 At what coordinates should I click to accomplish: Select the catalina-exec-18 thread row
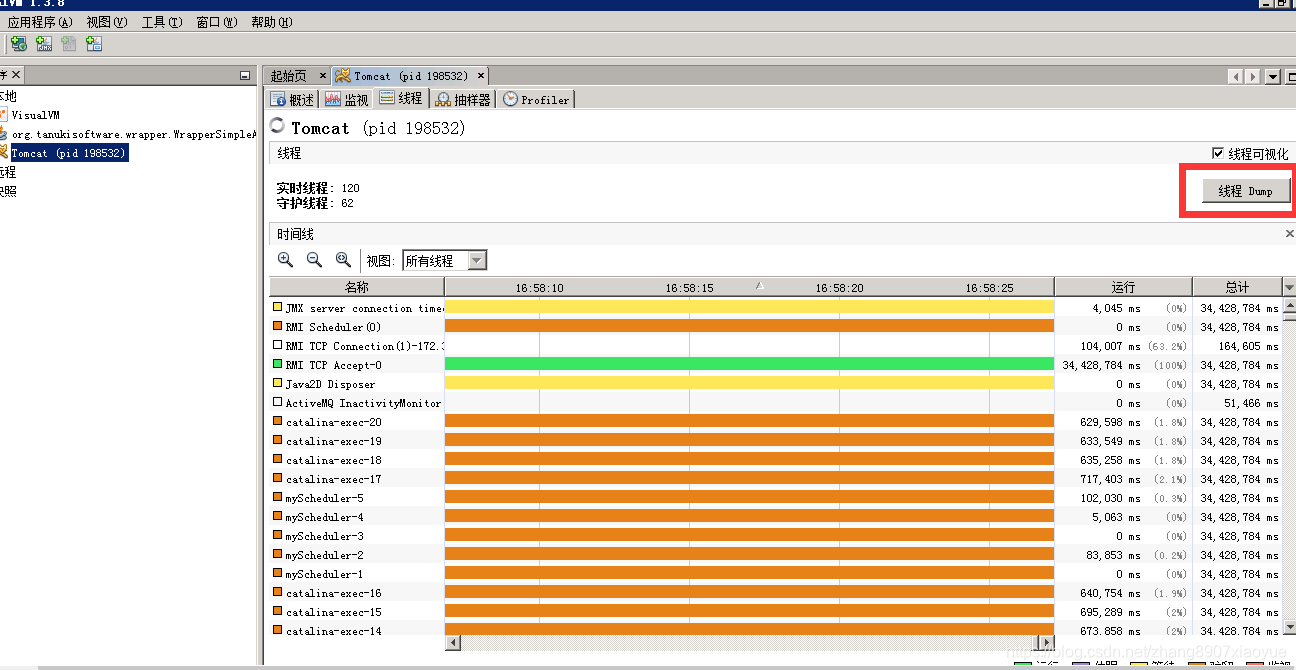pyautogui.click(x=775, y=460)
